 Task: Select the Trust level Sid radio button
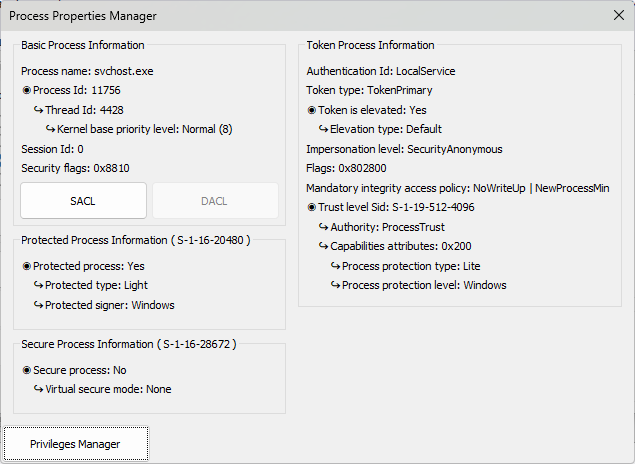tap(312, 207)
